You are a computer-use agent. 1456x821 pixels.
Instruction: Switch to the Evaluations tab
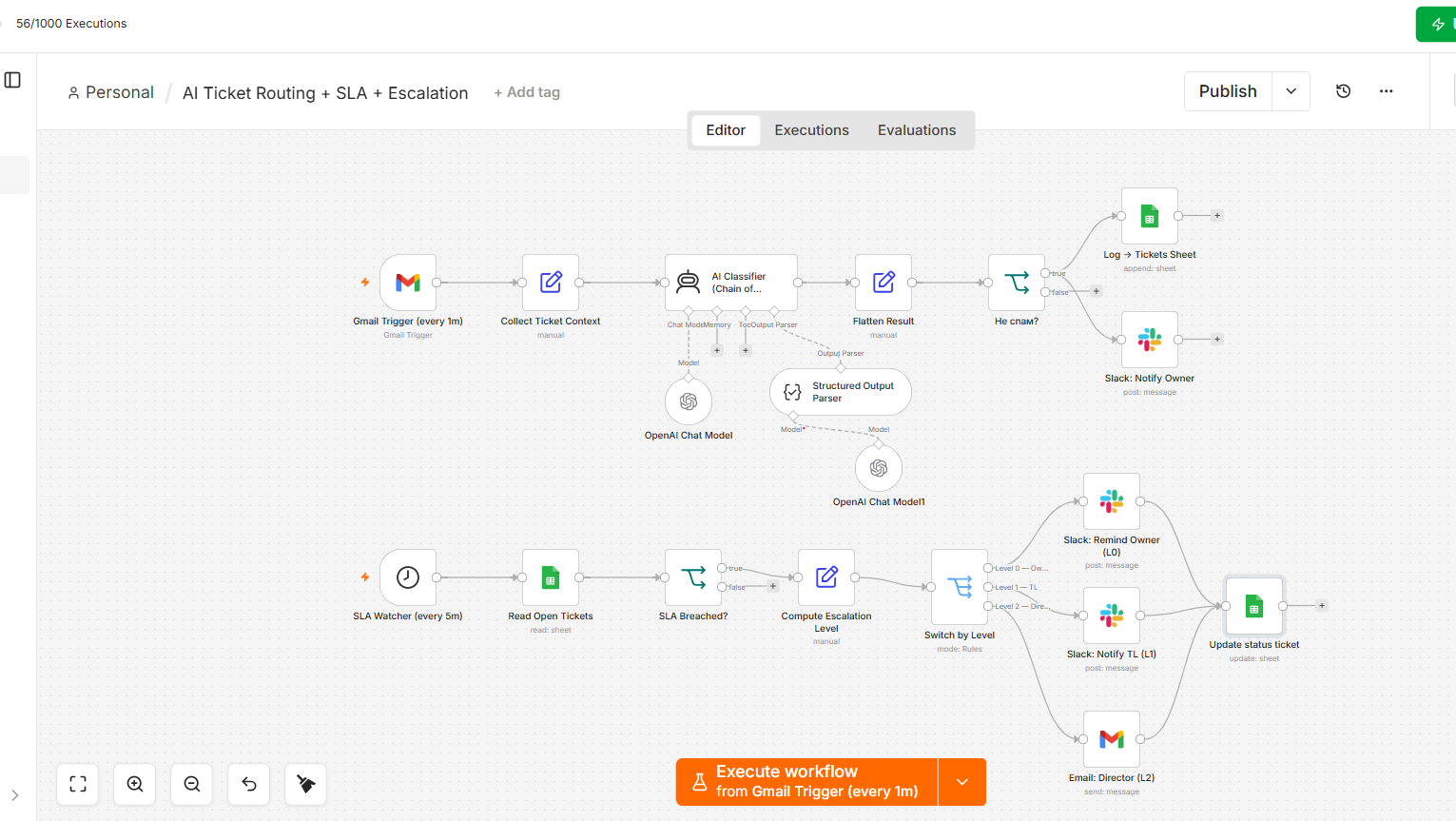tap(917, 130)
